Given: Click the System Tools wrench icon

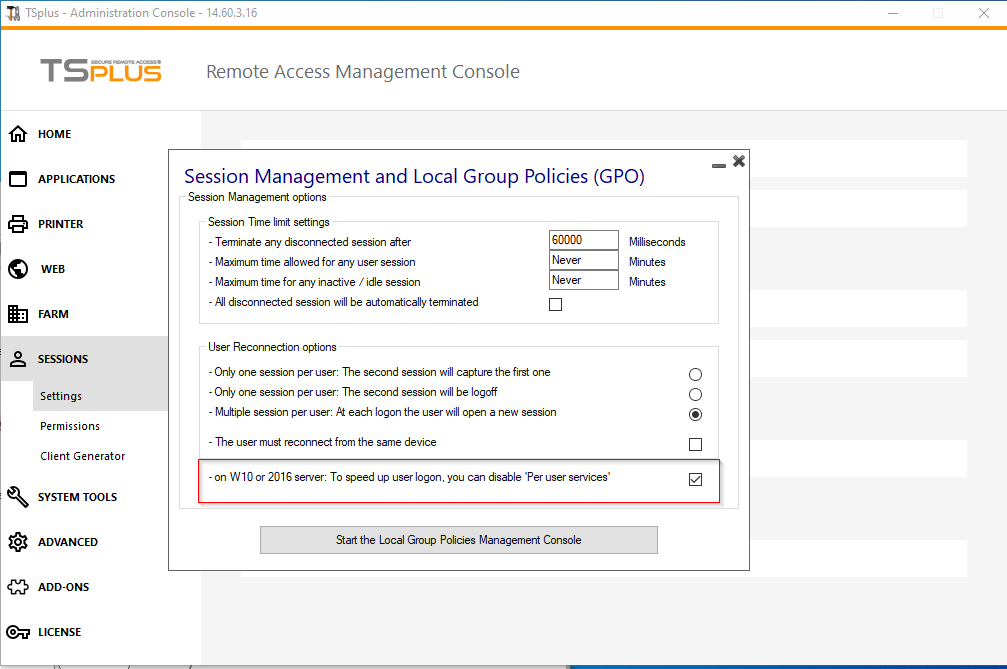Looking at the screenshot, I should (x=18, y=497).
